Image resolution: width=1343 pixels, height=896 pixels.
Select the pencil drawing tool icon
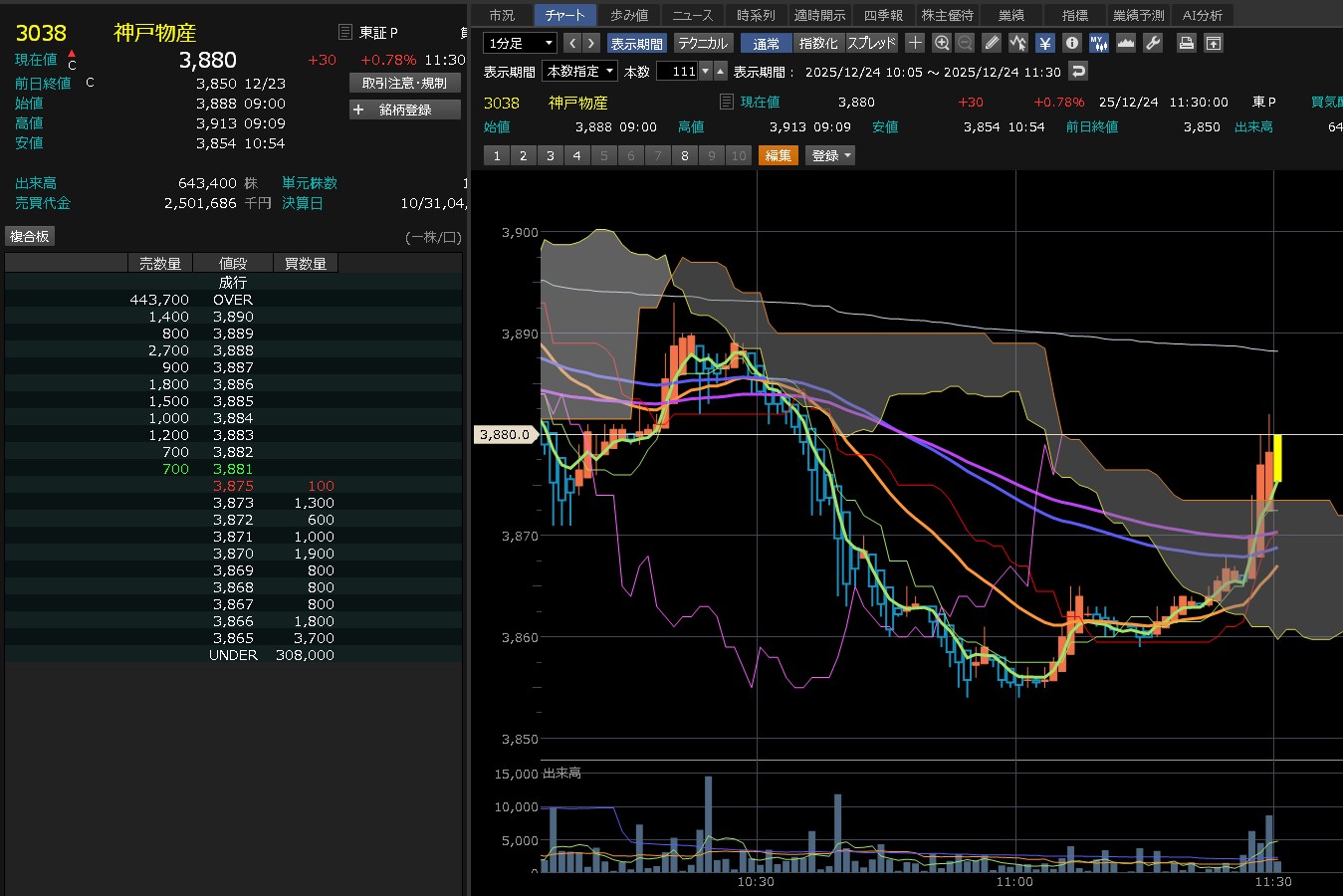click(x=992, y=43)
